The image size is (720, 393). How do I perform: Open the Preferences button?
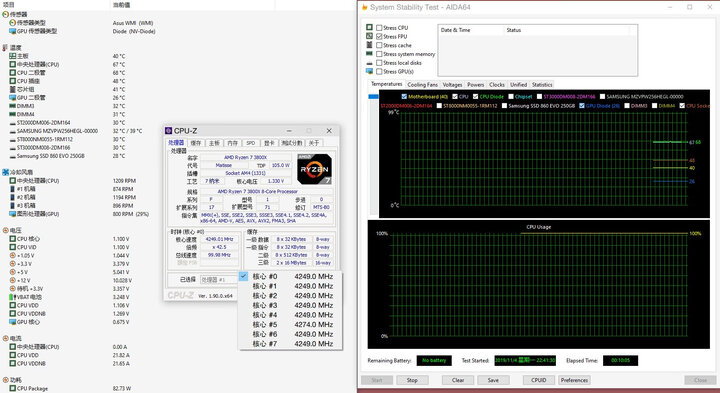(574, 380)
